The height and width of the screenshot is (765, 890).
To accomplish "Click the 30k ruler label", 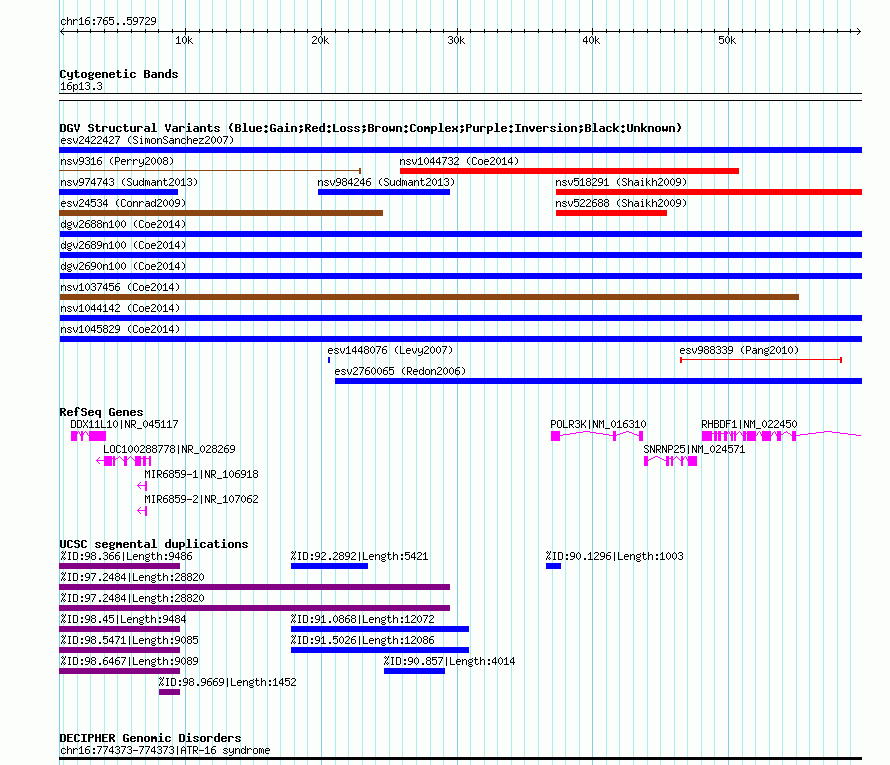I will (456, 40).
